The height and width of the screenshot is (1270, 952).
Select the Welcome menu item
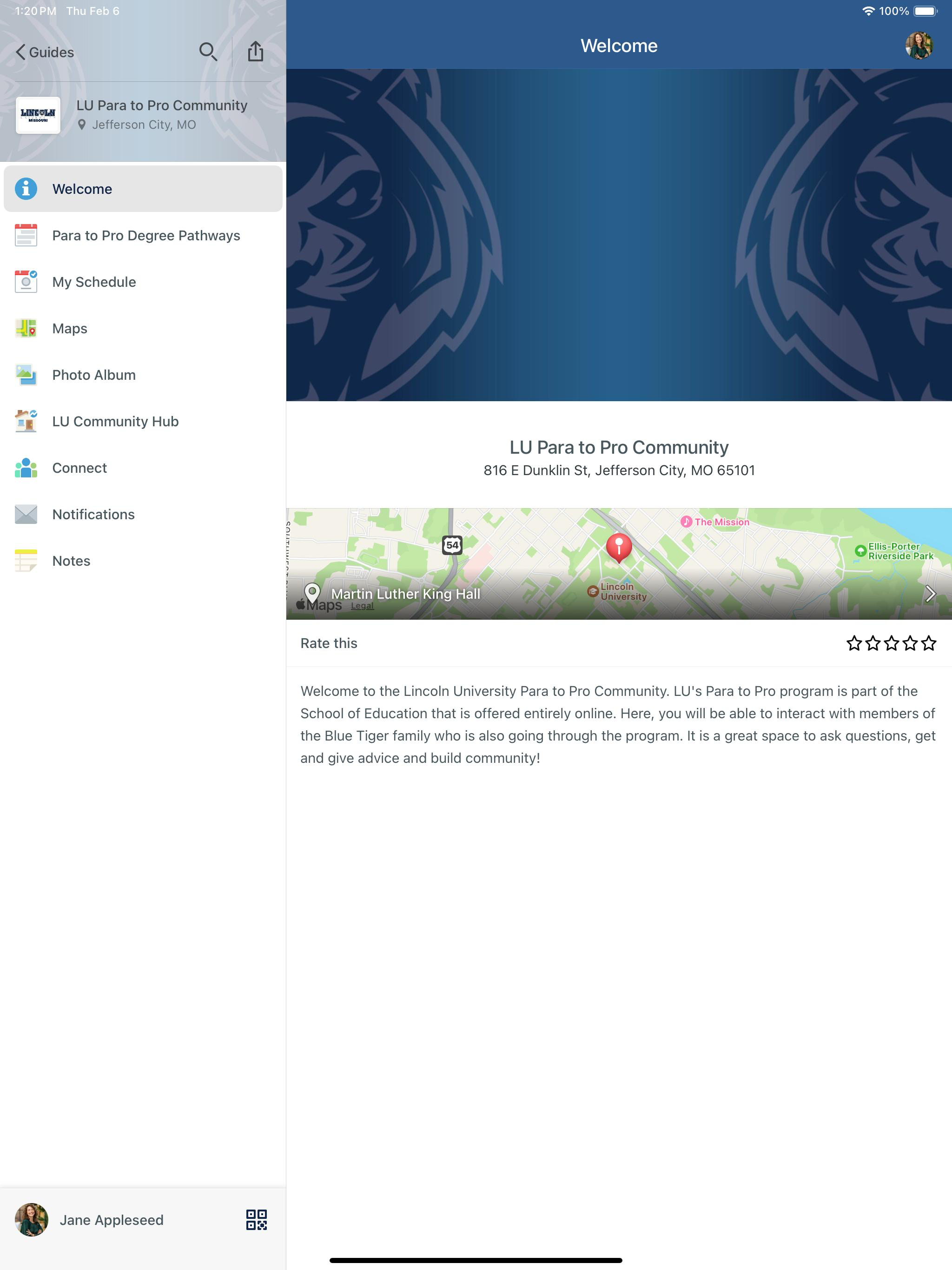[143, 189]
